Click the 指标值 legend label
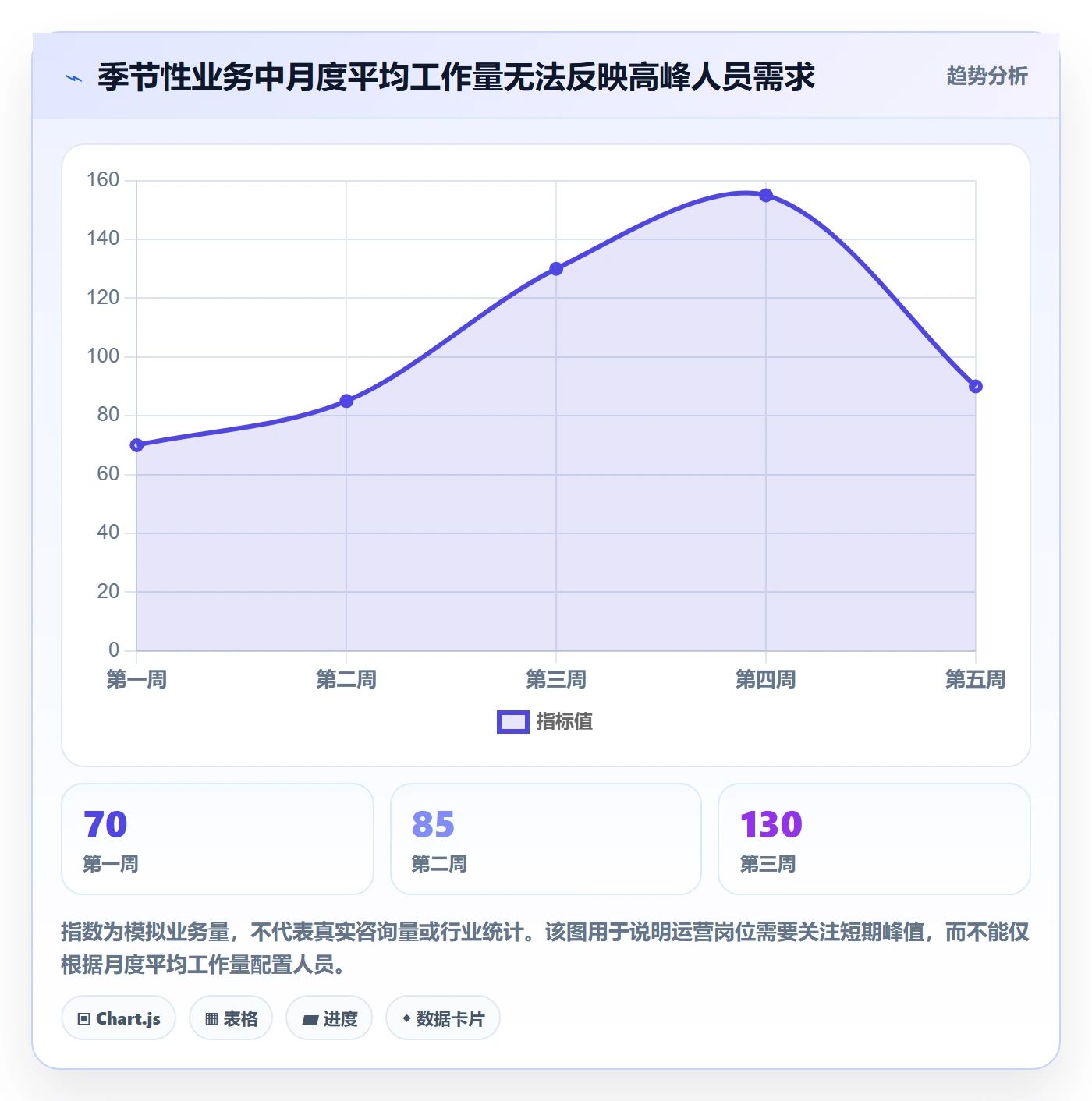This screenshot has width=1092, height=1101. point(565,722)
